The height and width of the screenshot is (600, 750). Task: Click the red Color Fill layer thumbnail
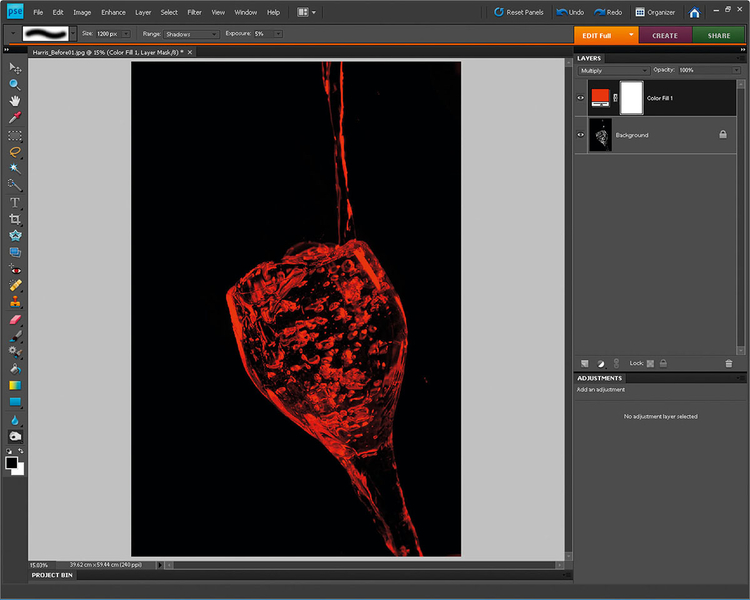[600, 98]
